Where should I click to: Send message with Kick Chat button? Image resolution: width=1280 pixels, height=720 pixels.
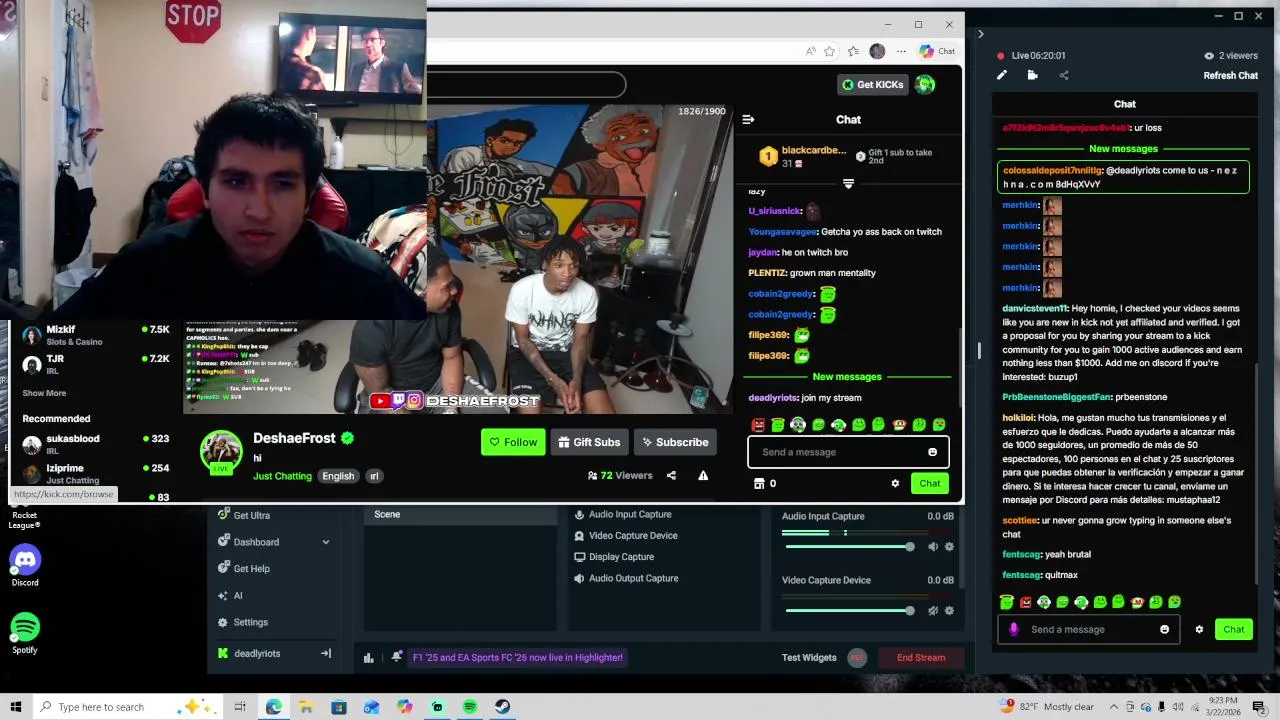pos(930,483)
